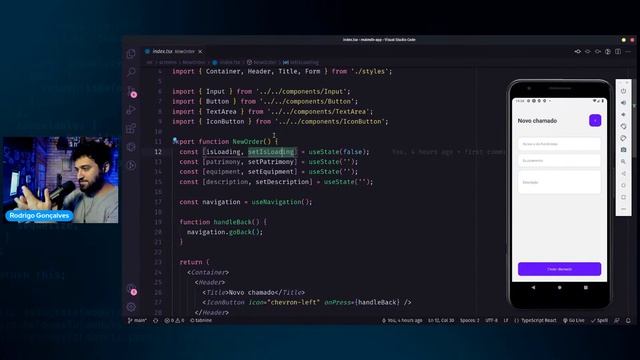Open the editor More Actions ellipsis

pos(628,51)
